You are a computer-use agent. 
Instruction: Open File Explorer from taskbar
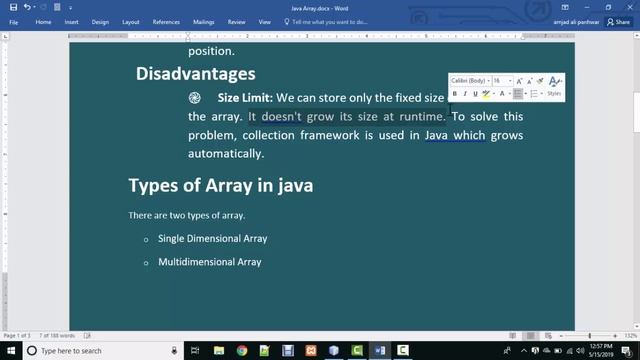(219, 351)
